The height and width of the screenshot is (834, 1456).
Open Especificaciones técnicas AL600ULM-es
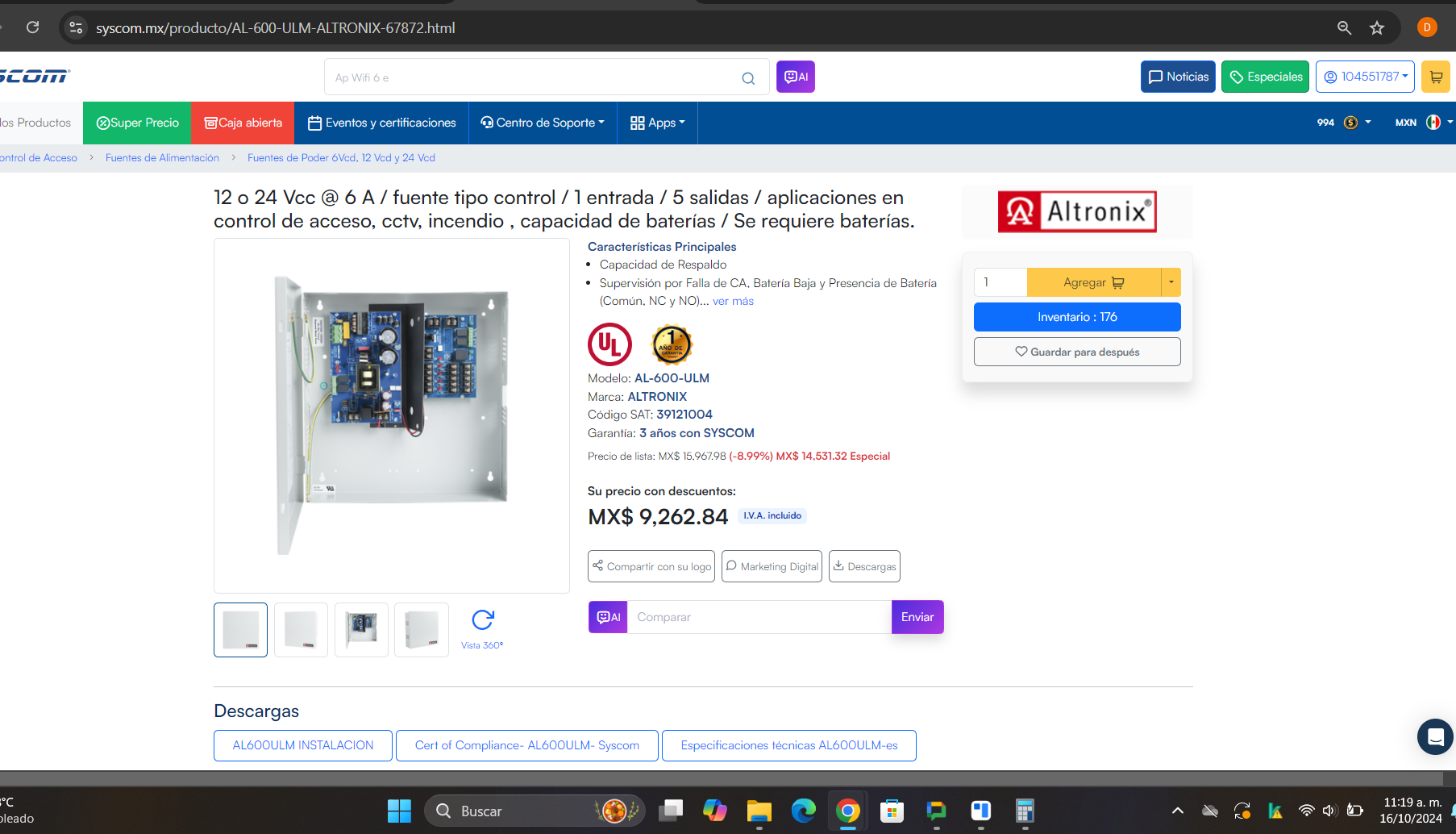pos(789,745)
